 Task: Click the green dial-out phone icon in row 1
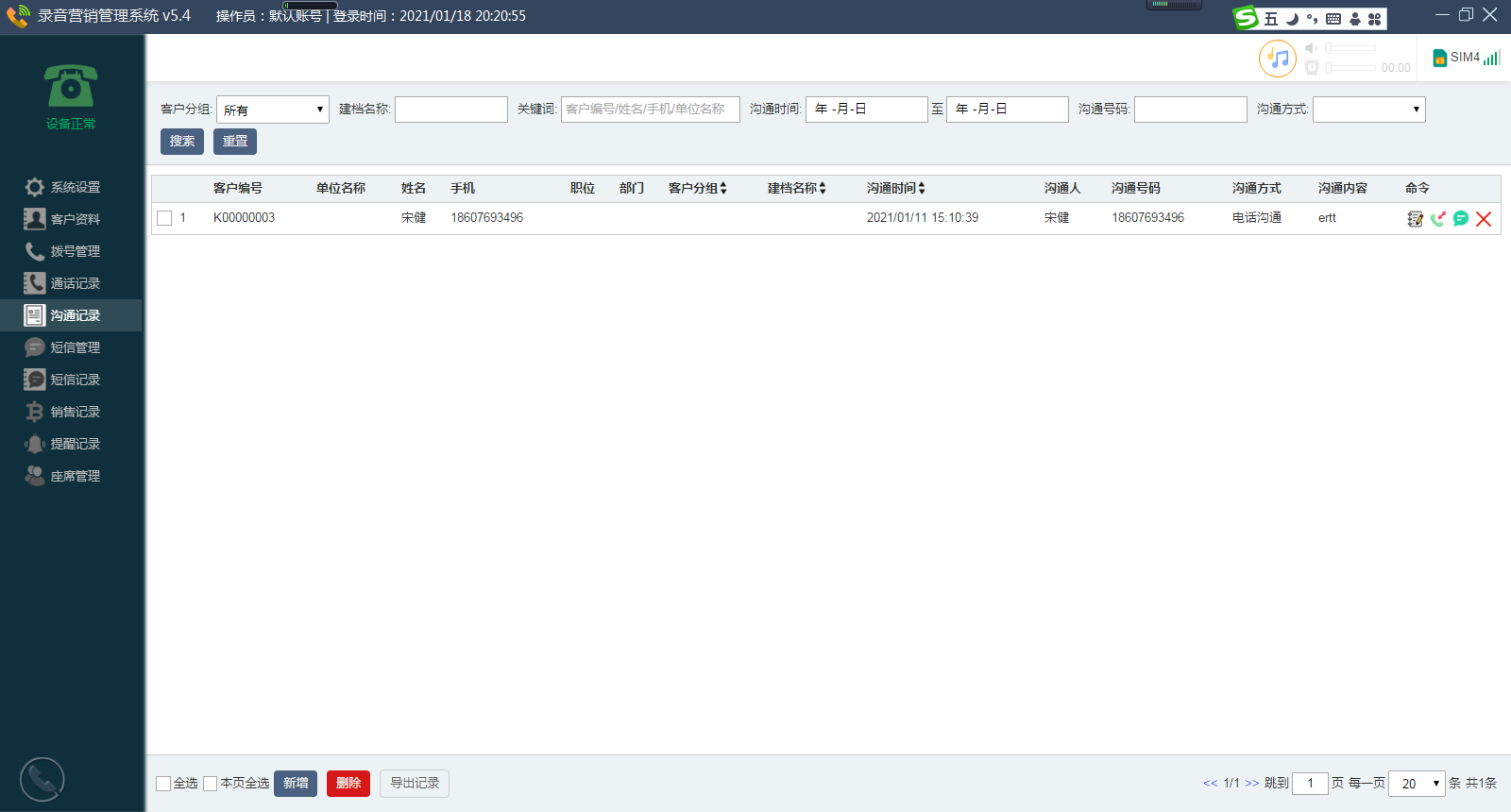point(1437,219)
